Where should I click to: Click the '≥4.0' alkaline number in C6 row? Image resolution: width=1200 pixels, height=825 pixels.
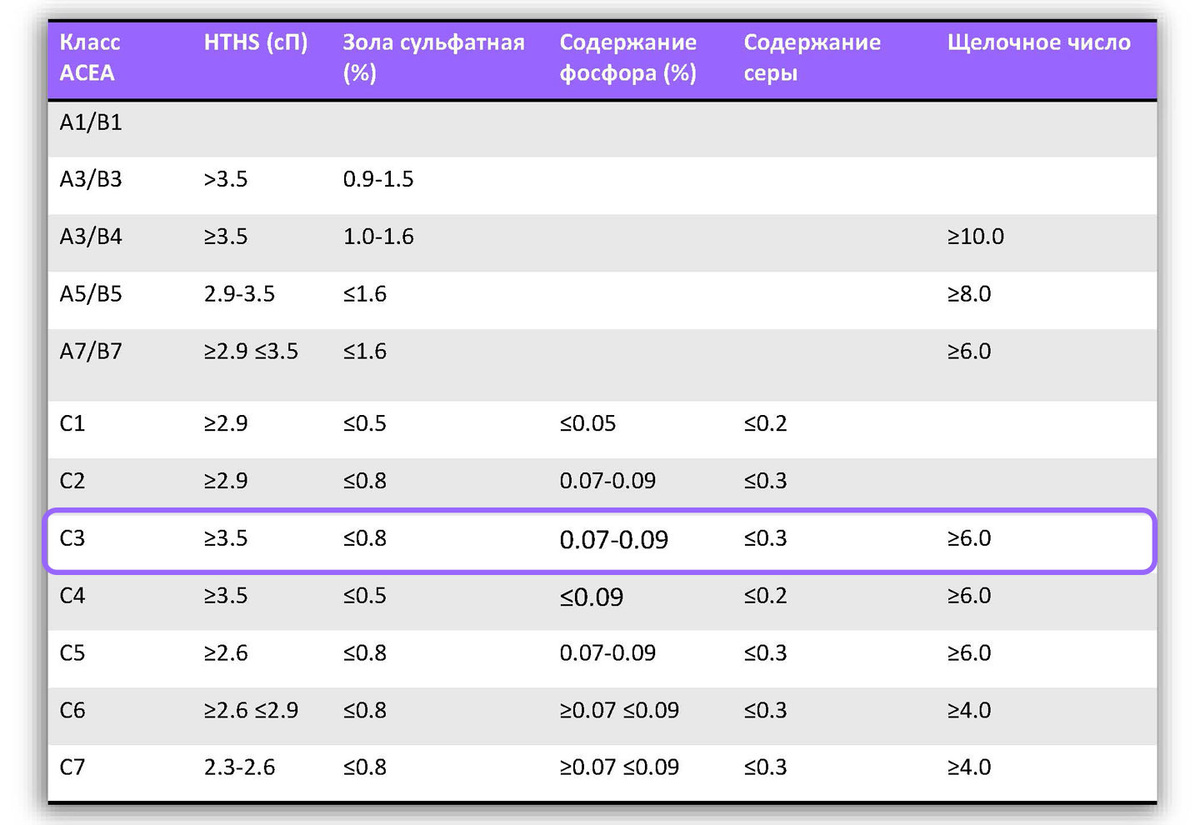pyautogui.click(x=969, y=710)
